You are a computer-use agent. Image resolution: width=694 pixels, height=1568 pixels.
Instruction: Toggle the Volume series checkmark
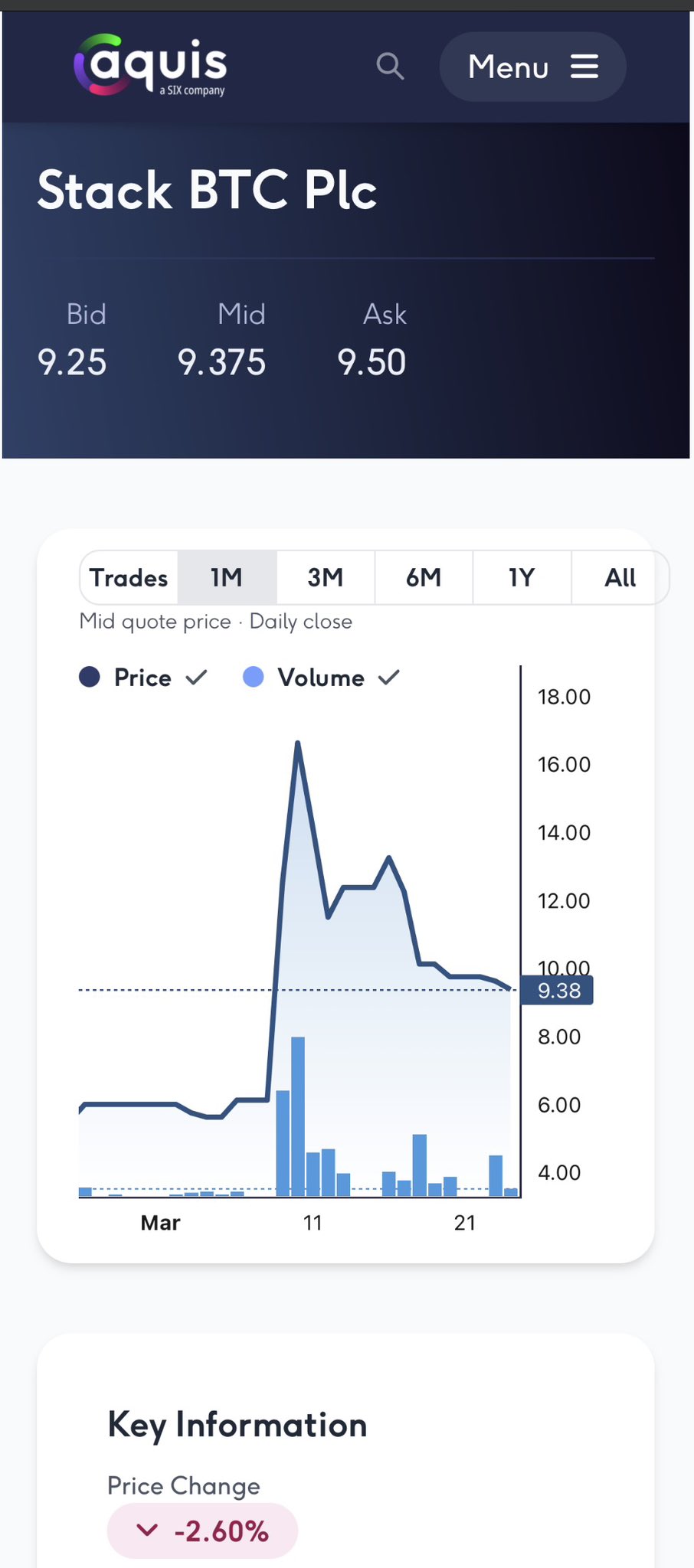click(x=389, y=677)
